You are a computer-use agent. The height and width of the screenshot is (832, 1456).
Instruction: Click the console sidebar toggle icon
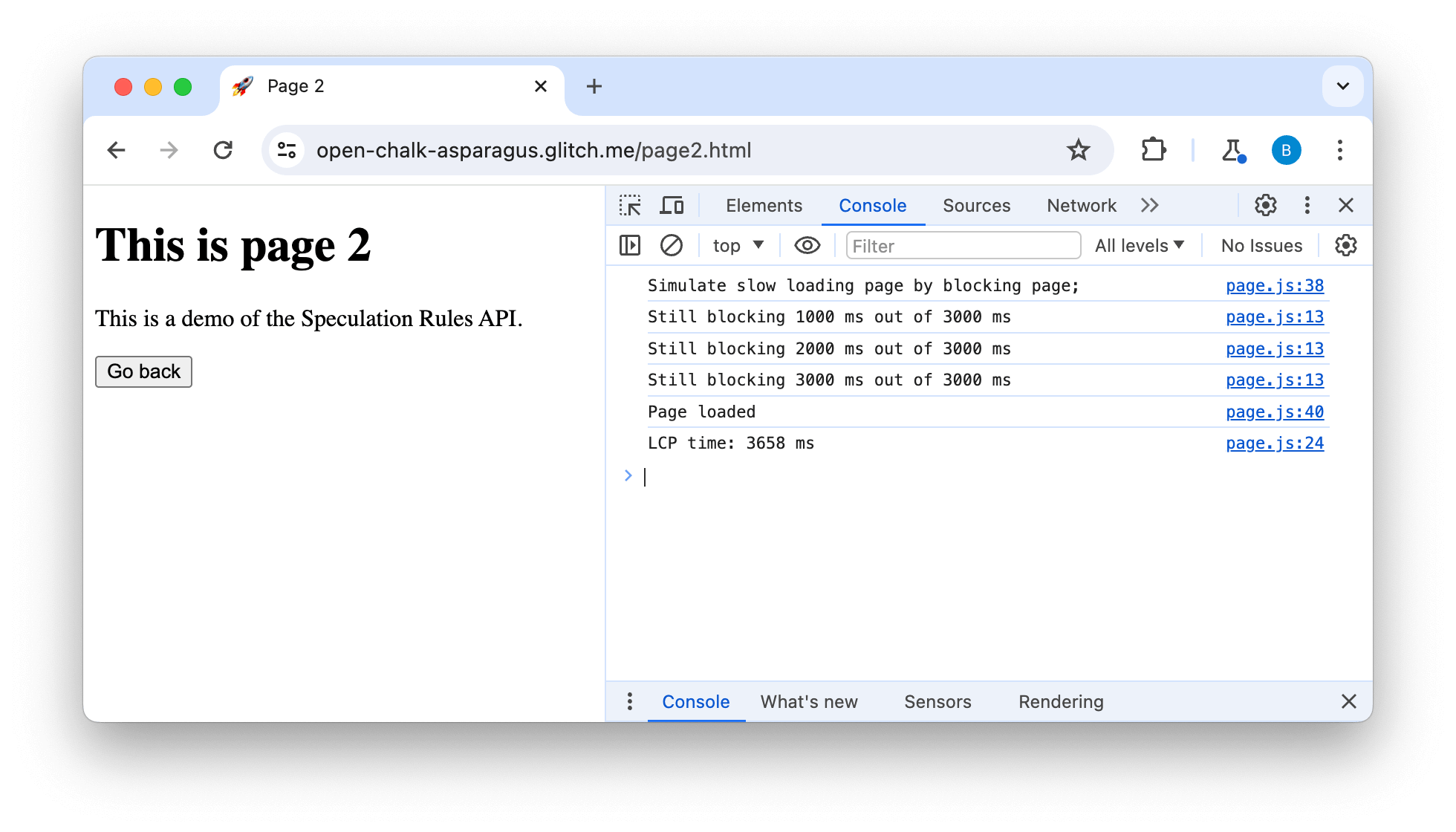click(x=631, y=245)
